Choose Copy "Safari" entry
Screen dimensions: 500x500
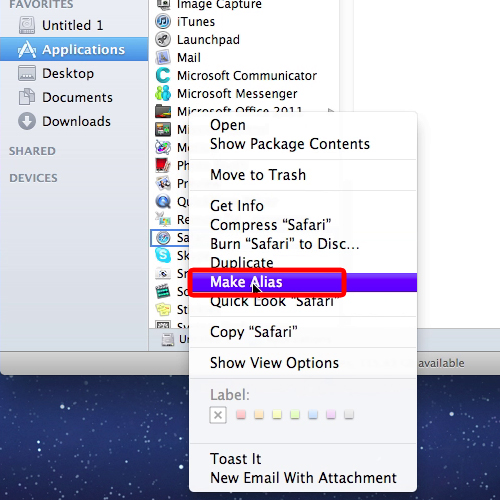click(303, 332)
